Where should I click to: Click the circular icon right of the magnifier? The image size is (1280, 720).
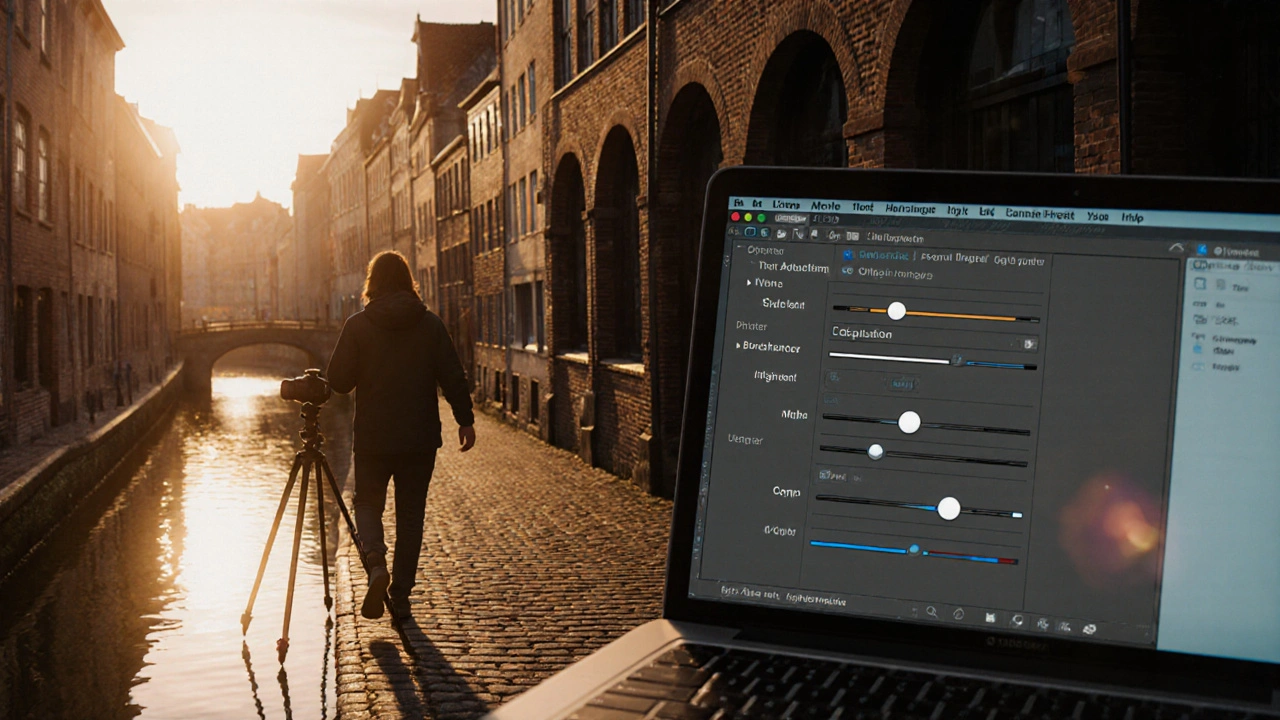pos(958,614)
